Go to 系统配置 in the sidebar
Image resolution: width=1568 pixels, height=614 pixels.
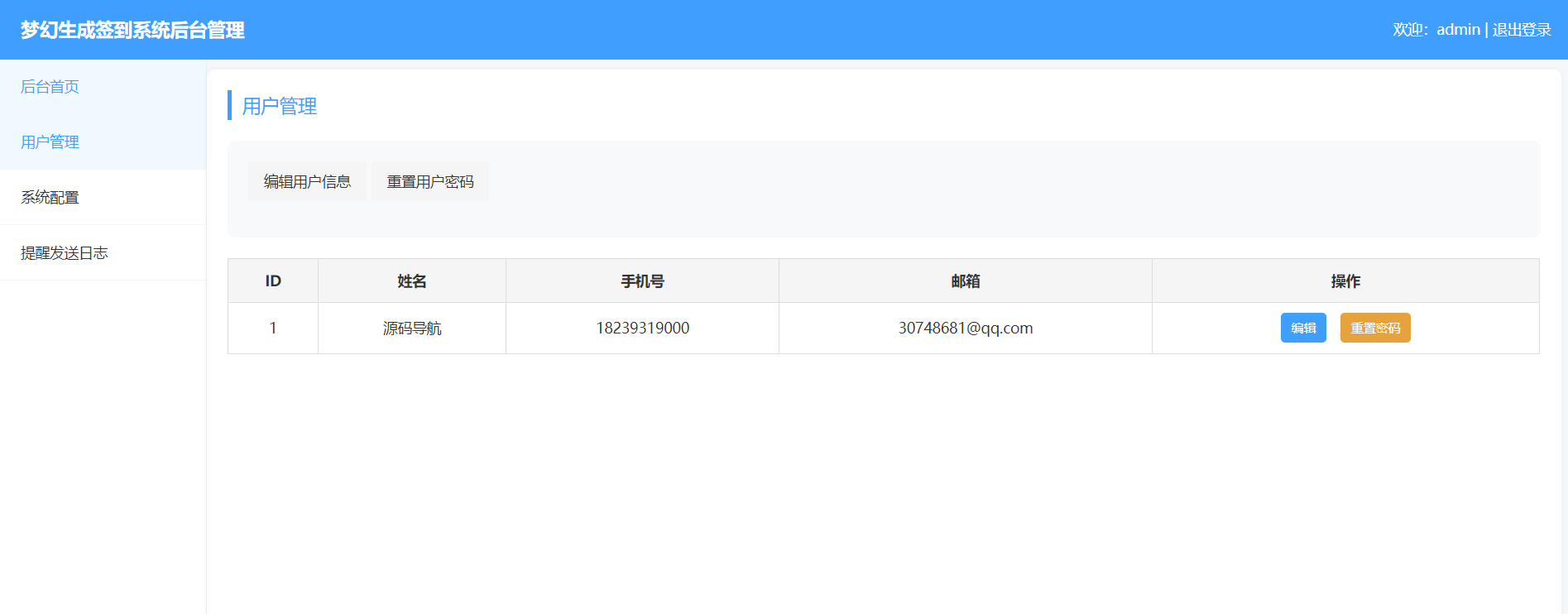click(x=50, y=198)
